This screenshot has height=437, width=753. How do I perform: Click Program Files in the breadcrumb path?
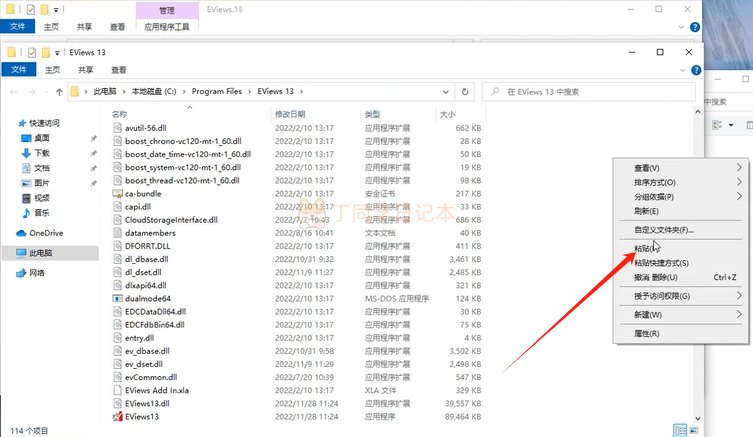217,91
